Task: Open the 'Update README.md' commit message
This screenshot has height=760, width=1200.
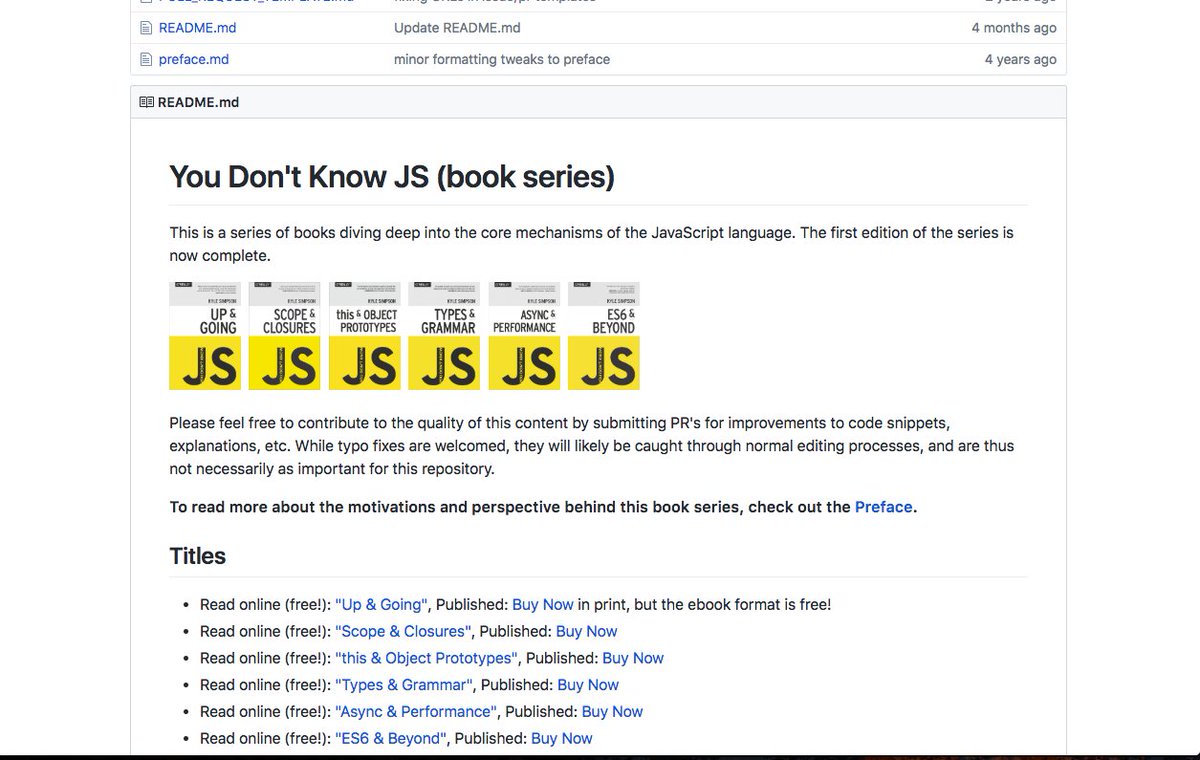Action: coord(457,28)
